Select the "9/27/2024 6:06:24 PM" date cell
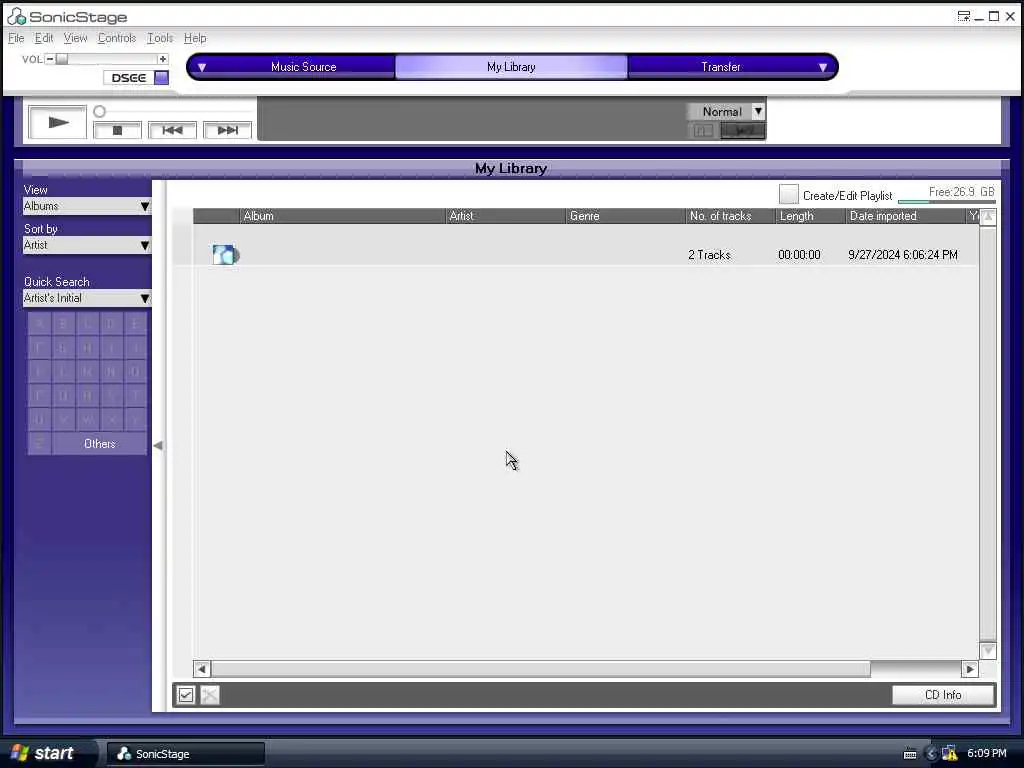The height and width of the screenshot is (768, 1024). pyautogui.click(x=903, y=255)
